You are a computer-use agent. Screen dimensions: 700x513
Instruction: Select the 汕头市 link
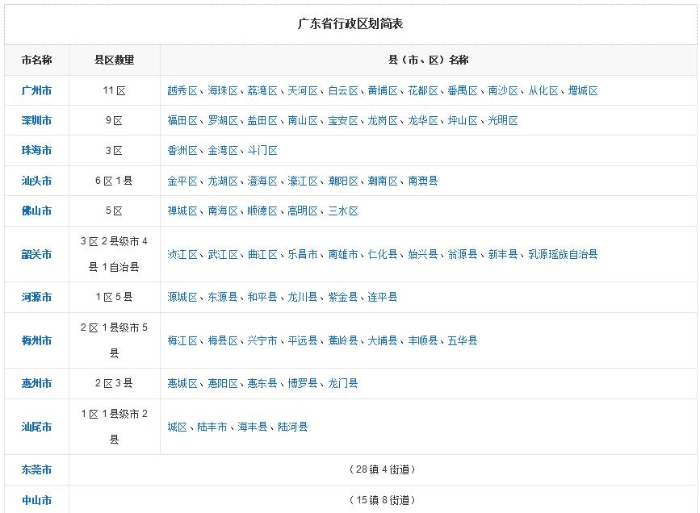click(37, 181)
